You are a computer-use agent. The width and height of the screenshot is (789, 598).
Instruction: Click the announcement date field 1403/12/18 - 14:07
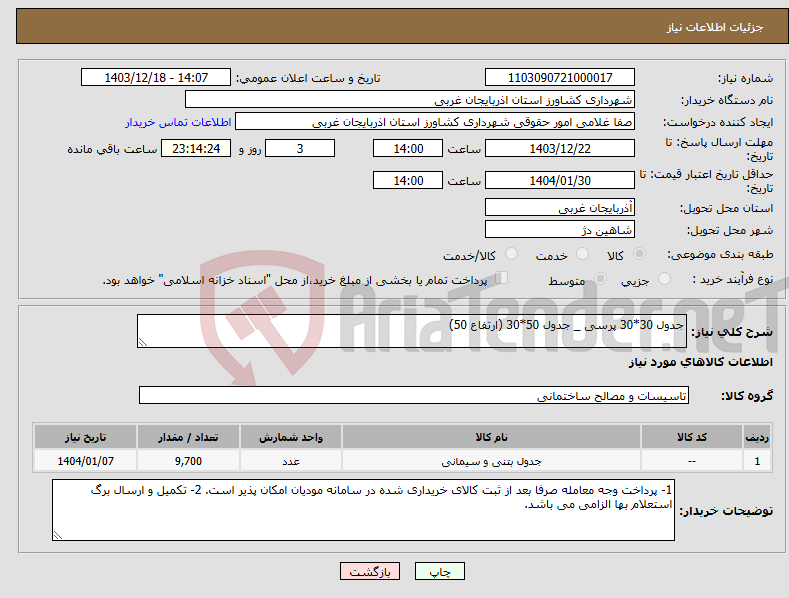(x=156, y=78)
